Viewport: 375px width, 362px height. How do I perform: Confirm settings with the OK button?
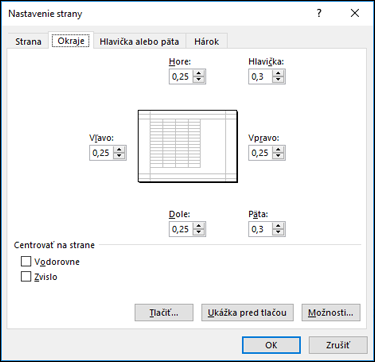271,345
